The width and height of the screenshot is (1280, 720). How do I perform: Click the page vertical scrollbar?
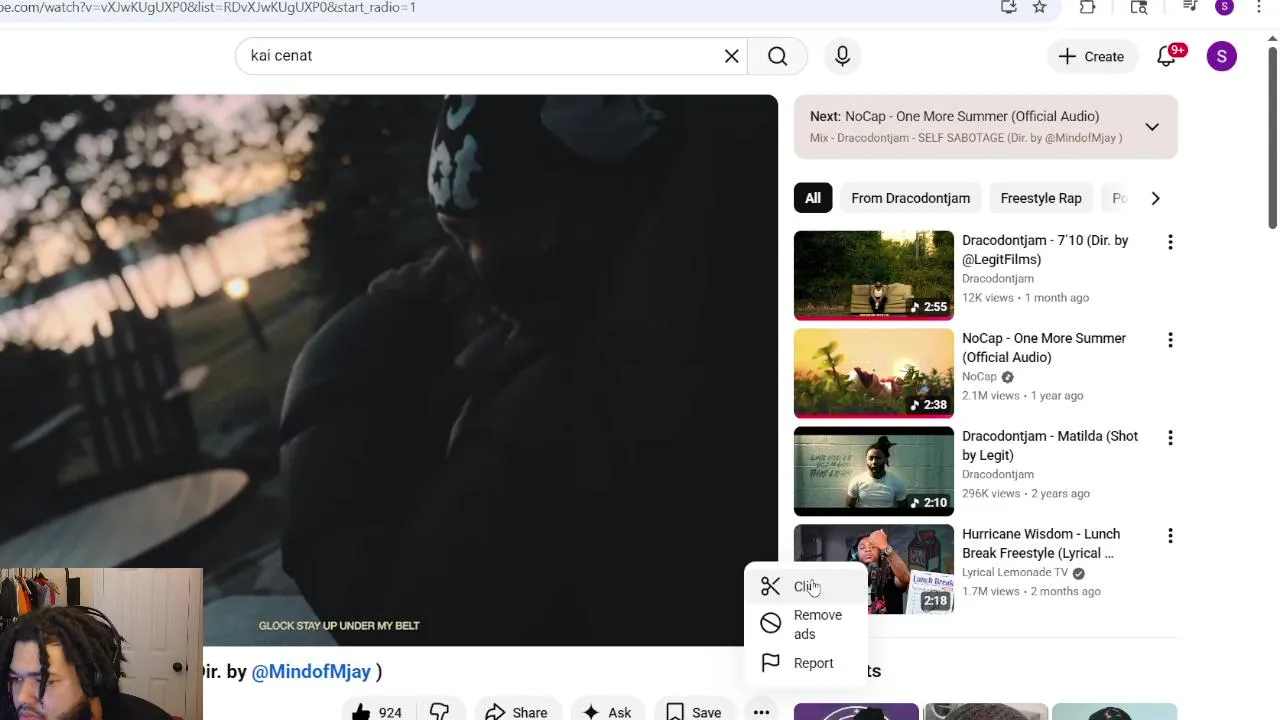click(x=1272, y=136)
